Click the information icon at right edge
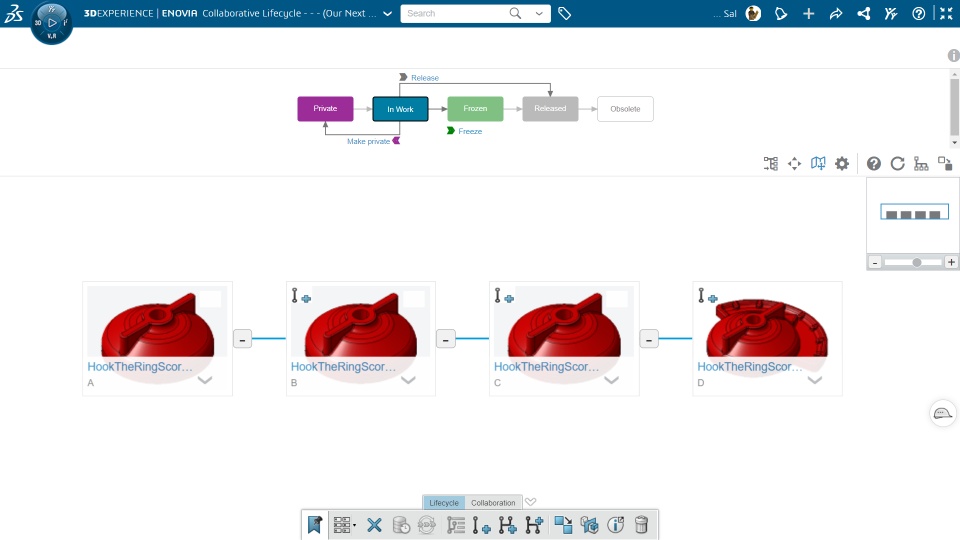 [953, 56]
